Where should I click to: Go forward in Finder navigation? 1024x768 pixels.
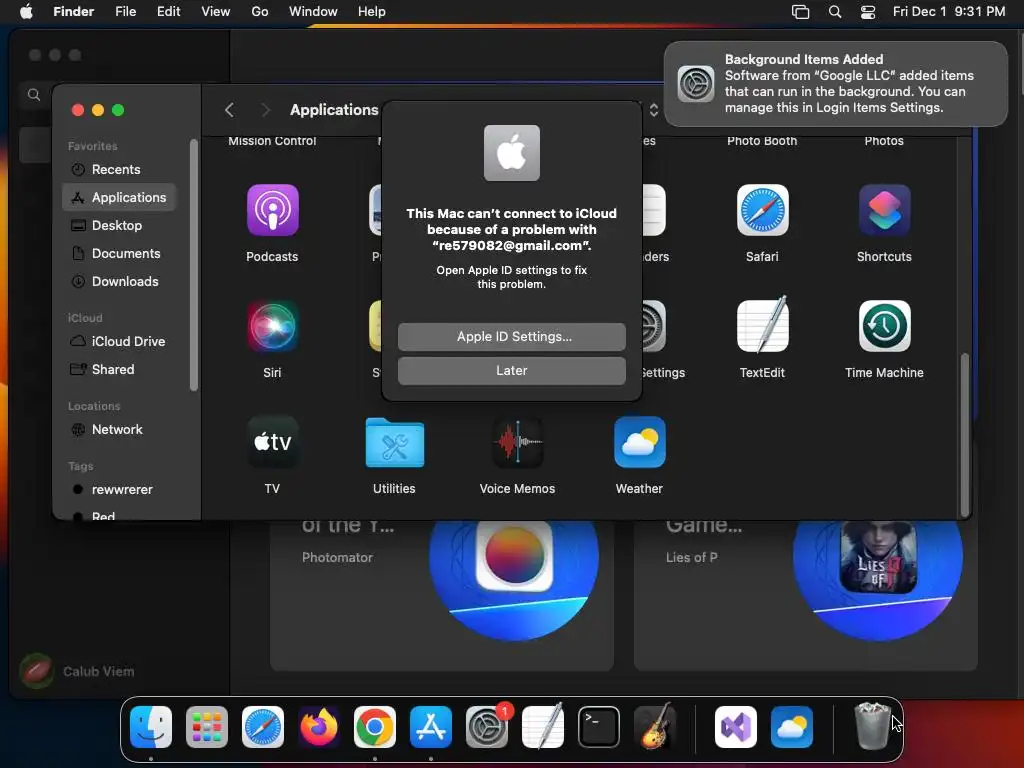[265, 110]
